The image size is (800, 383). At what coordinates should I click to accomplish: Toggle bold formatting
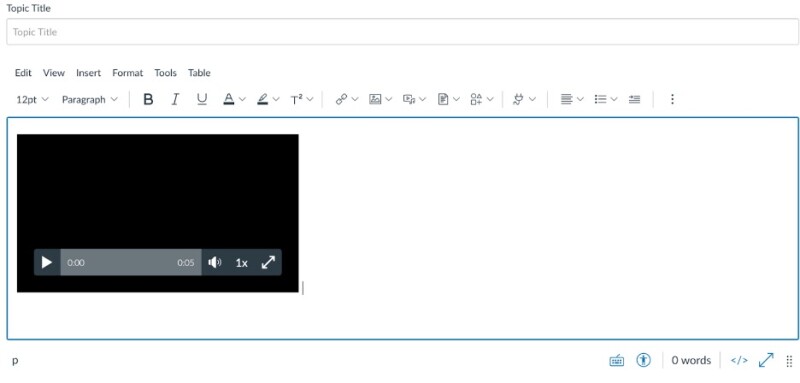148,99
